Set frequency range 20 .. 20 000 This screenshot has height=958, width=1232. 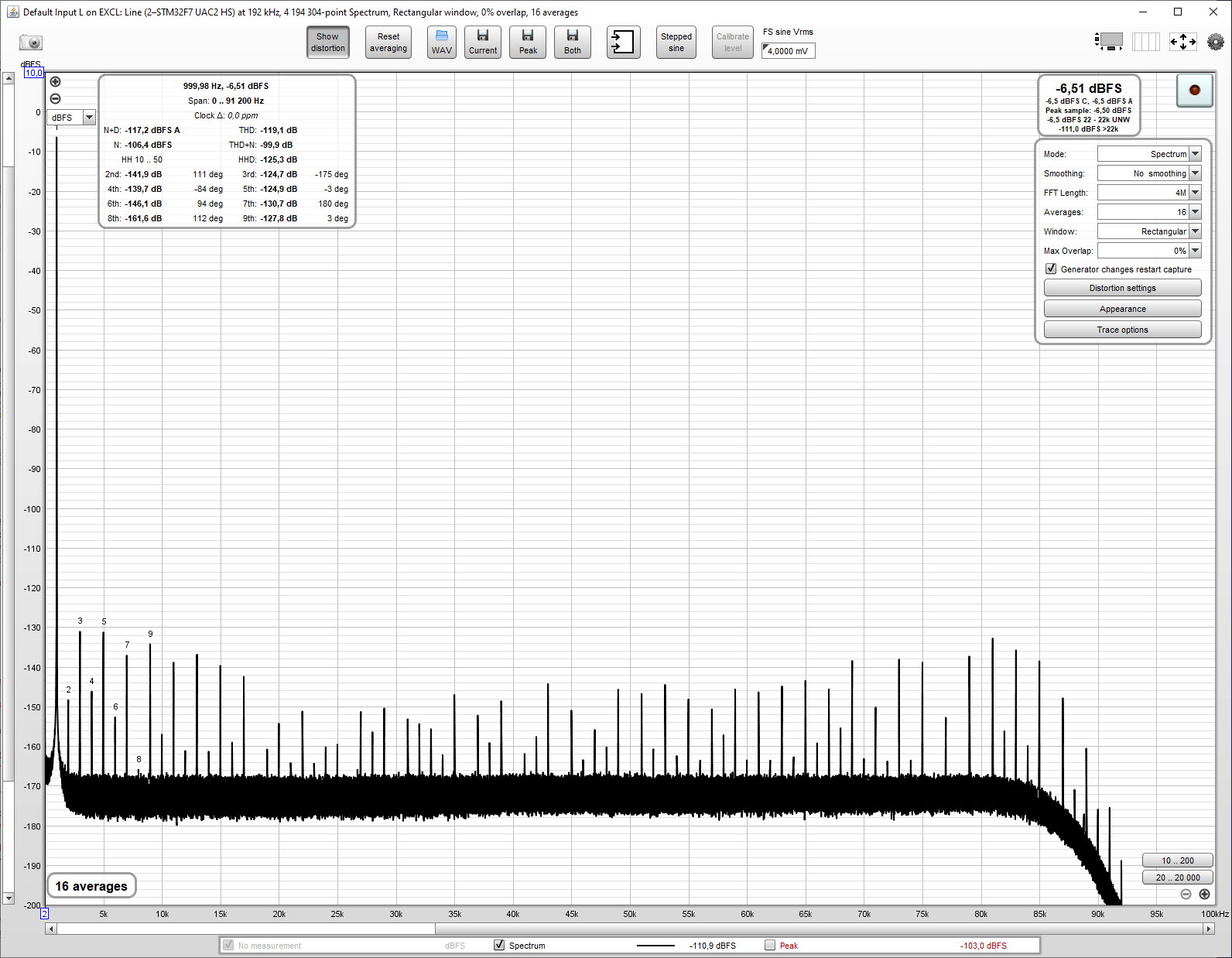pyautogui.click(x=1178, y=878)
